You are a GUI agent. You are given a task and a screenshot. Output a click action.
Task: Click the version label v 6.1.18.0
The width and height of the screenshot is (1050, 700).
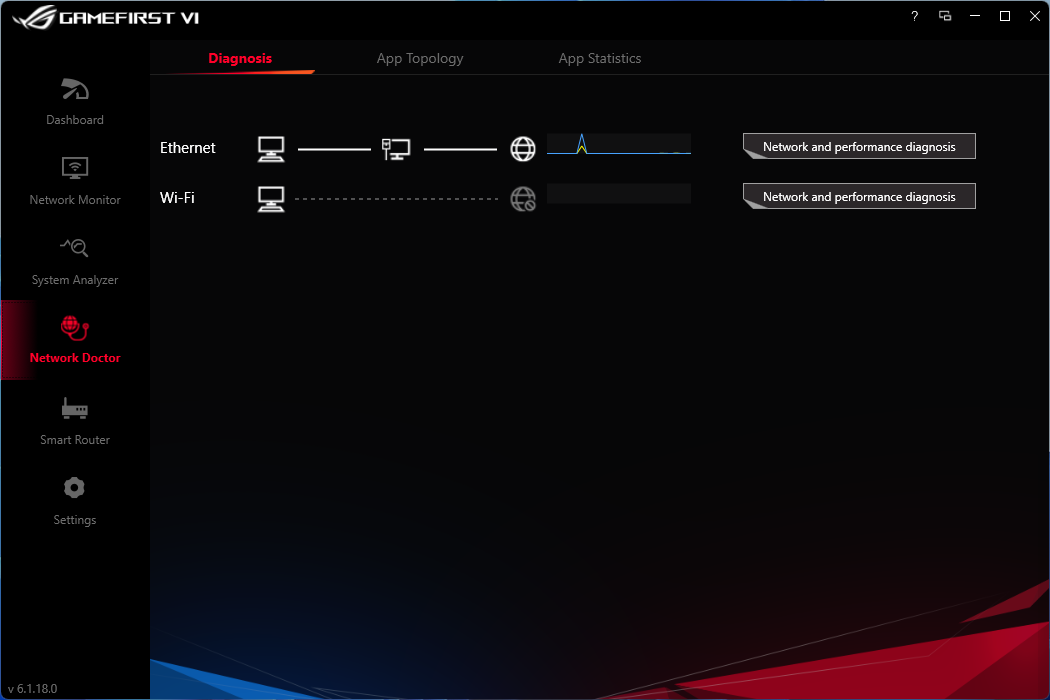tap(32, 688)
